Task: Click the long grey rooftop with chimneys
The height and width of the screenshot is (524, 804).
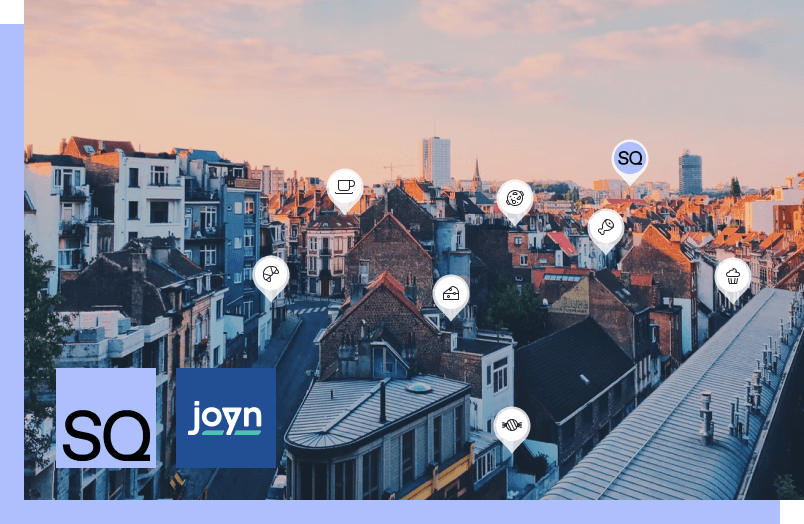Action: [x=680, y=400]
